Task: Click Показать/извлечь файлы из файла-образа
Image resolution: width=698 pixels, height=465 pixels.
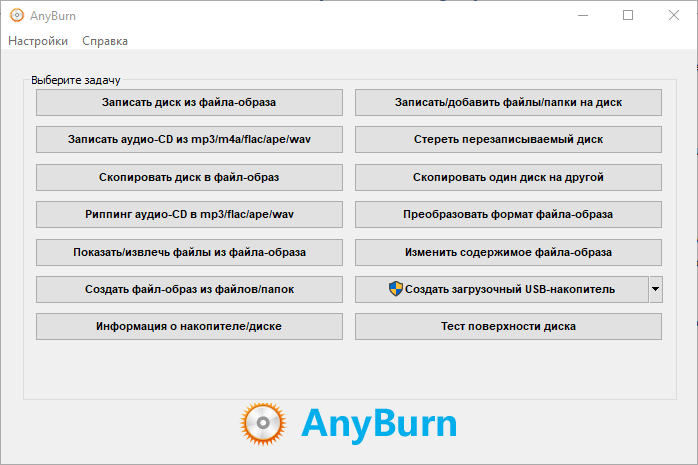Action: (189, 252)
